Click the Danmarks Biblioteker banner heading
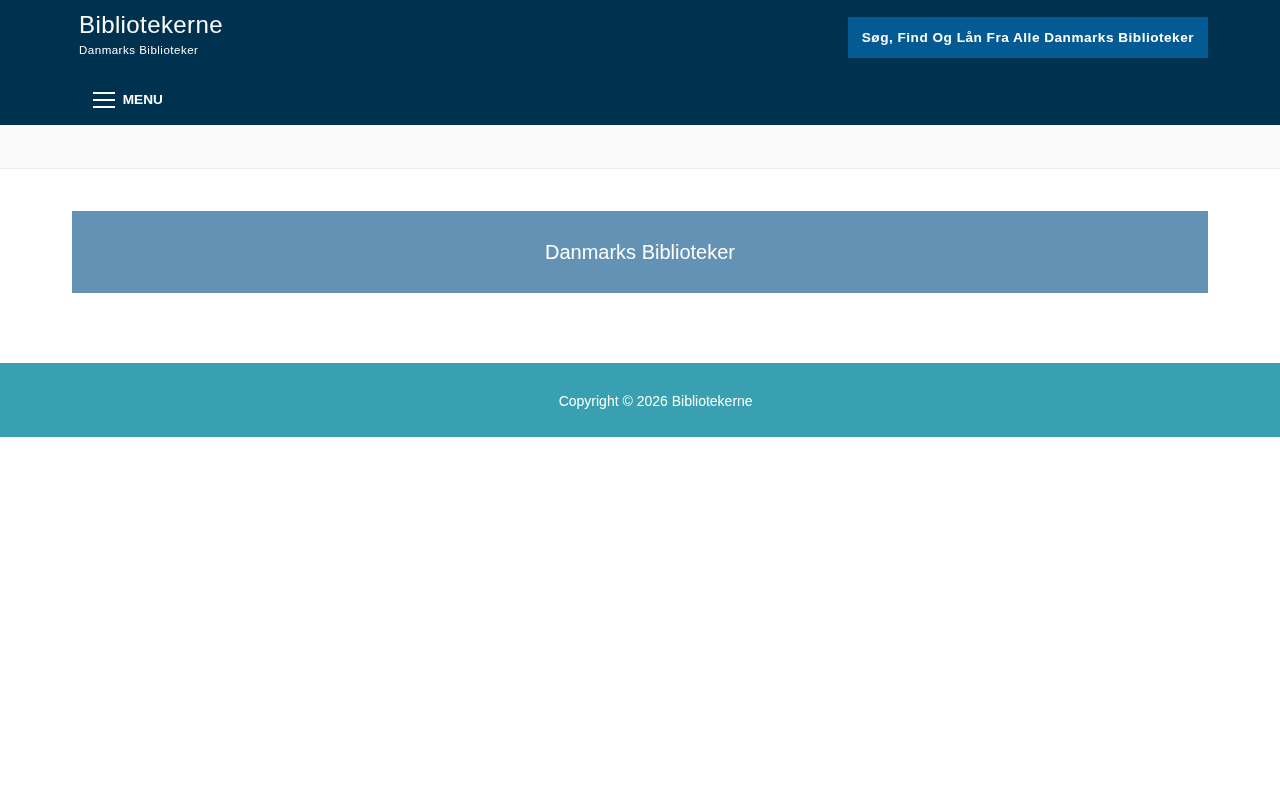 pos(640,252)
